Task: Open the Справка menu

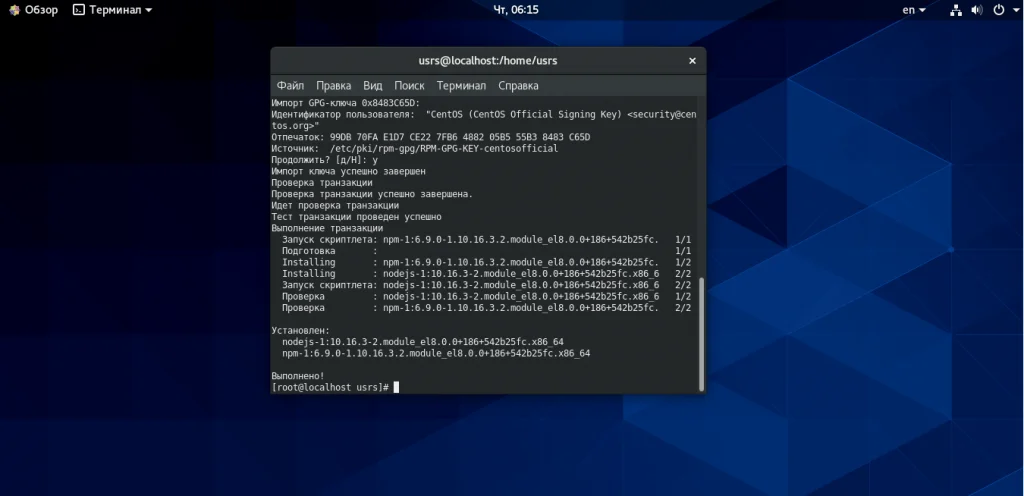Action: tap(518, 85)
